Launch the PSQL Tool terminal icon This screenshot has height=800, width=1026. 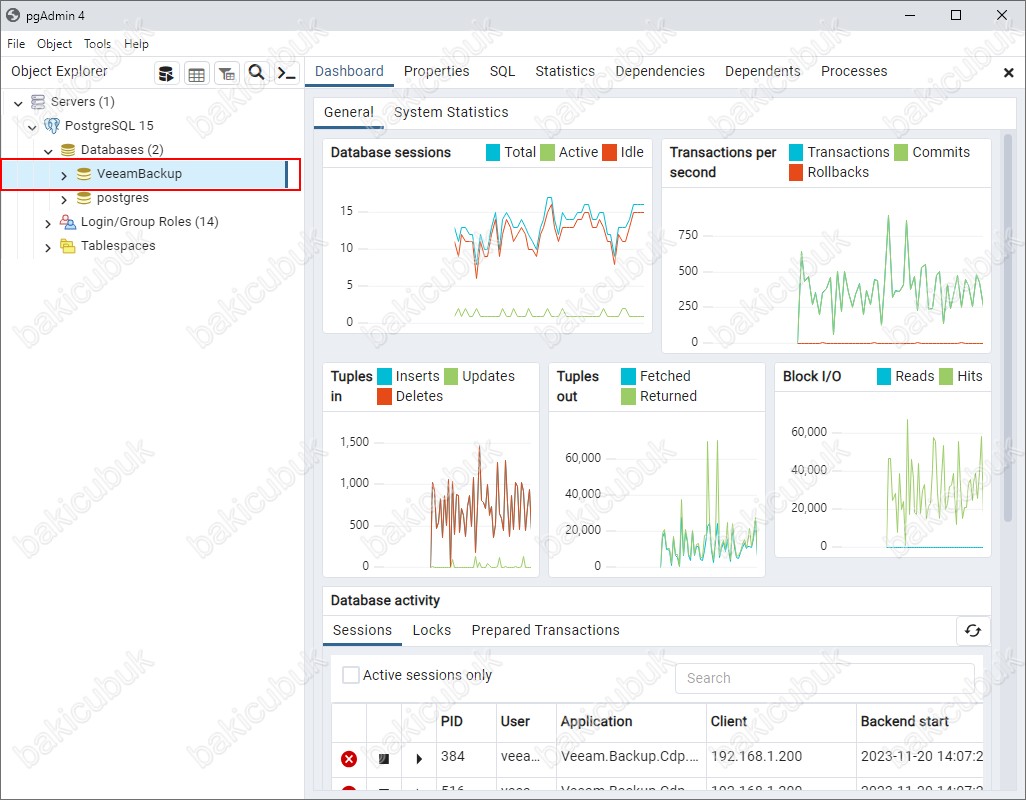pos(287,73)
